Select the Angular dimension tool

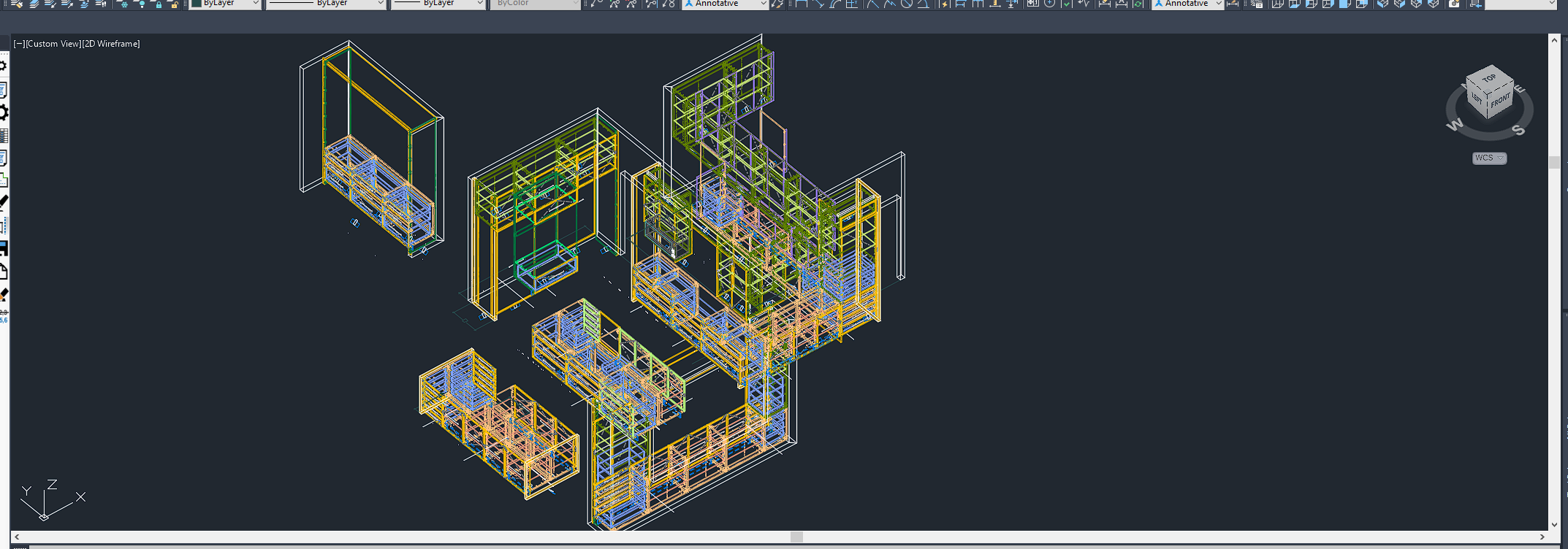(x=924, y=4)
